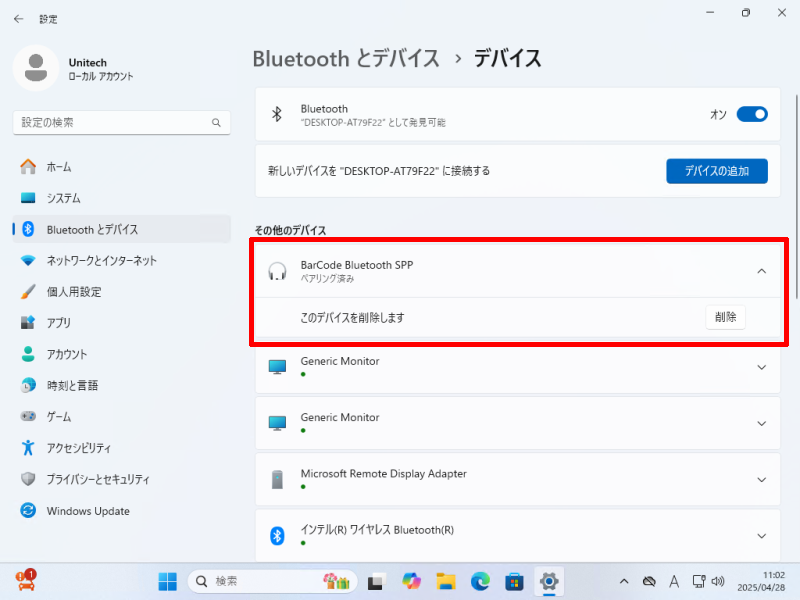Click the 削除 button for BarCode Bluetooth SPP

point(725,317)
